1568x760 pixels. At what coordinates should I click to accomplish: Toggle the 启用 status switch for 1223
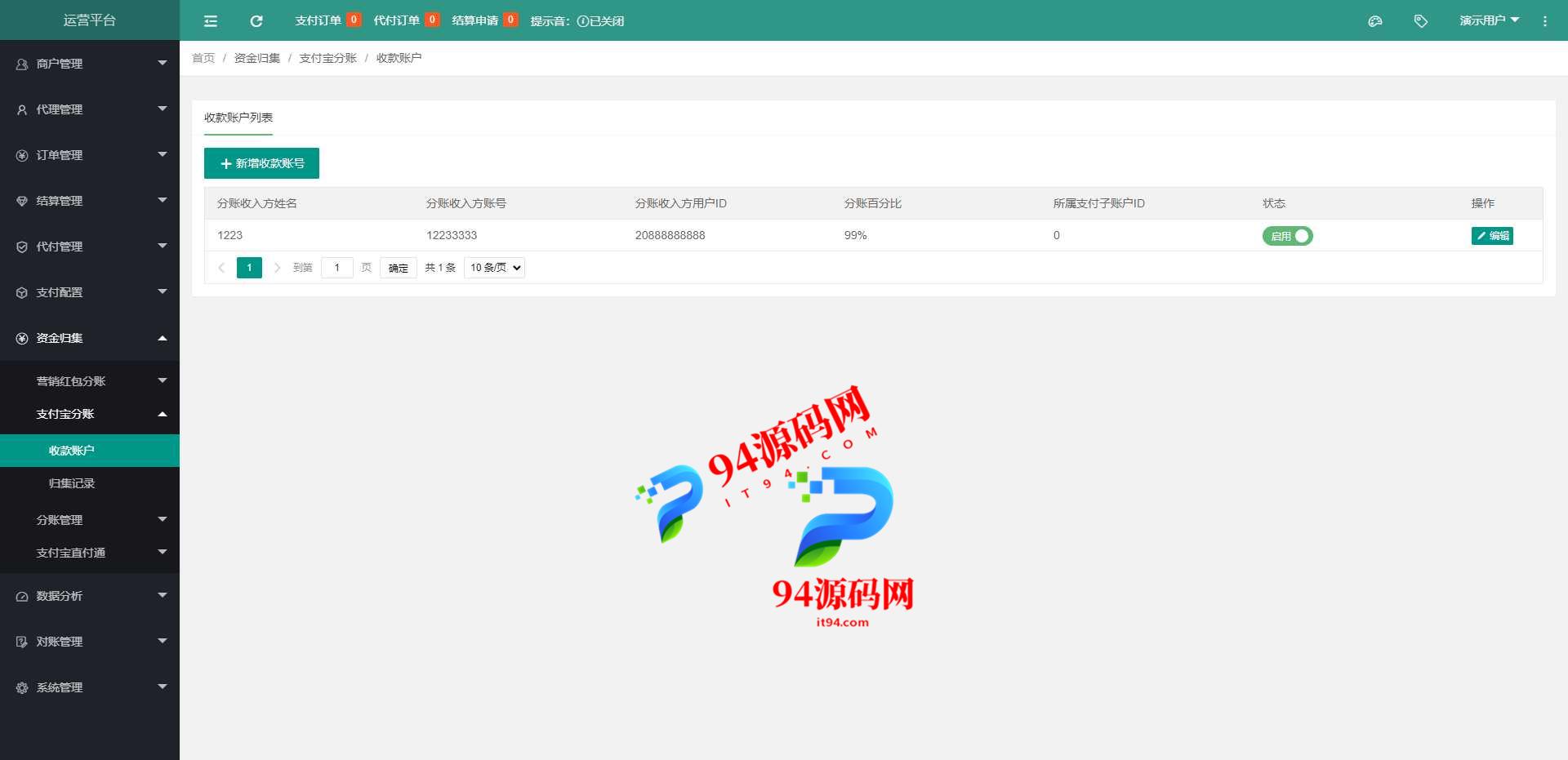1287,236
